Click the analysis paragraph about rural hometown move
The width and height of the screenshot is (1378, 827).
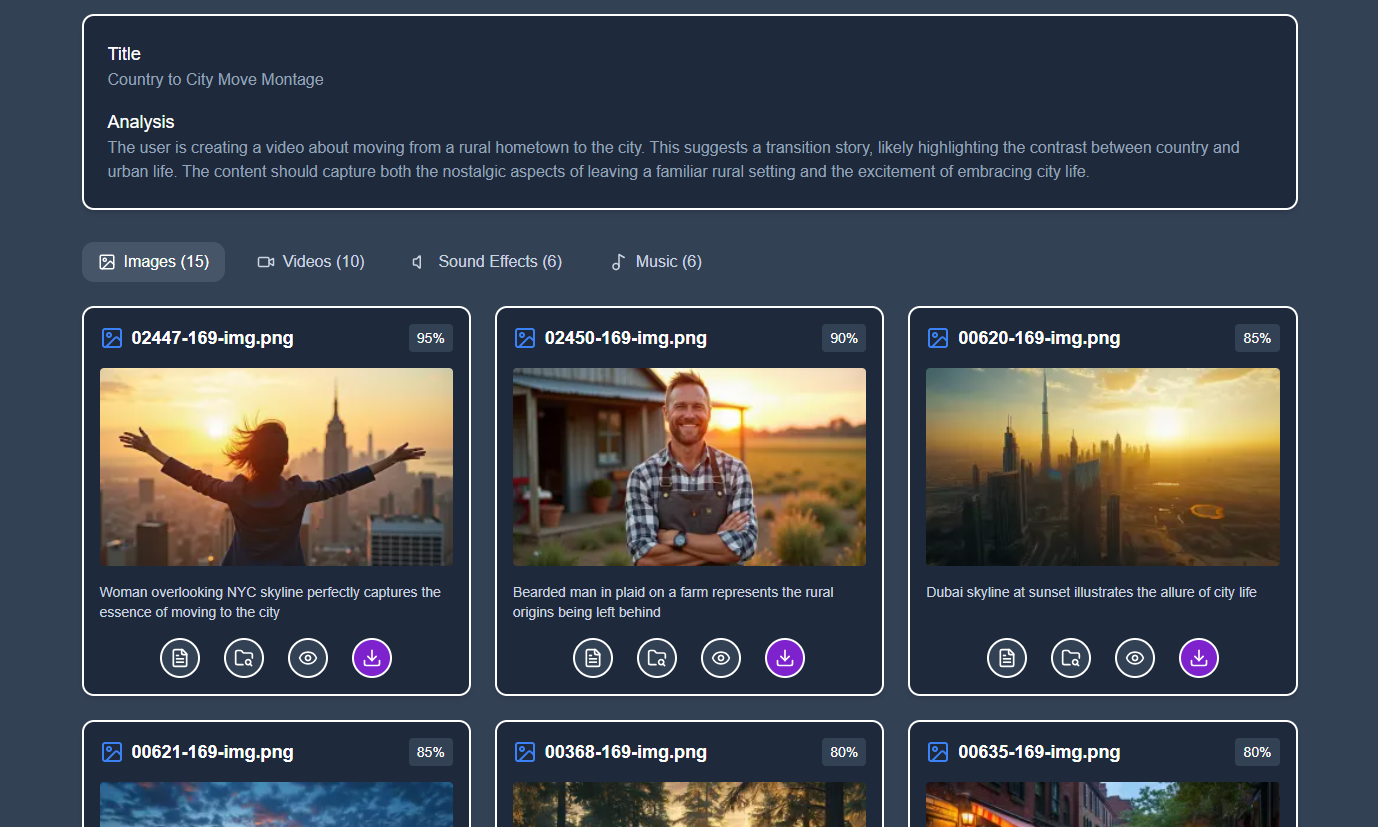[x=674, y=159]
